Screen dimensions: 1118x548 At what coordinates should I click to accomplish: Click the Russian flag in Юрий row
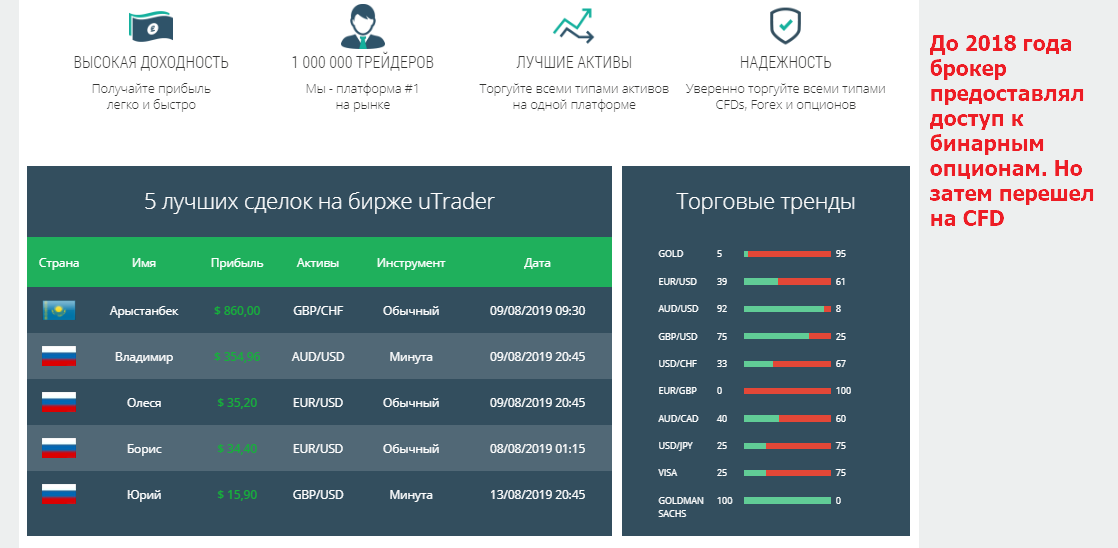pos(58,495)
